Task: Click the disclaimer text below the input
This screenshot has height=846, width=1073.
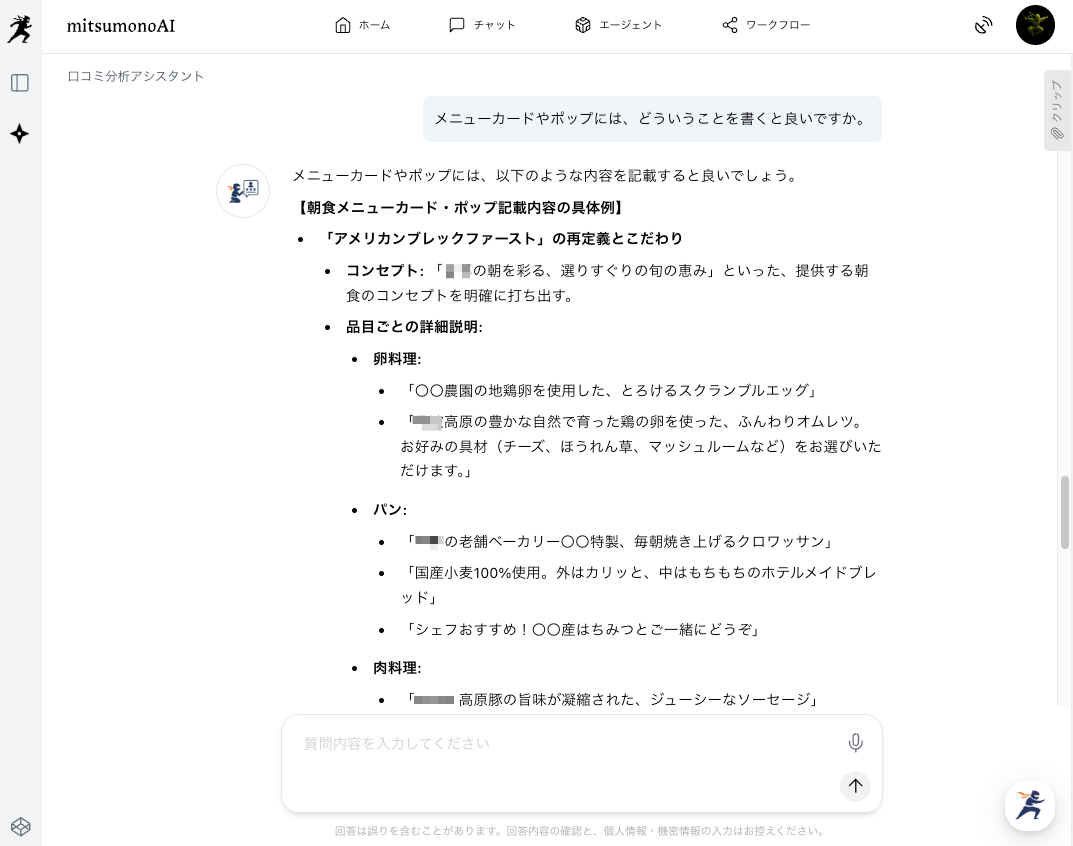Action: [580, 831]
